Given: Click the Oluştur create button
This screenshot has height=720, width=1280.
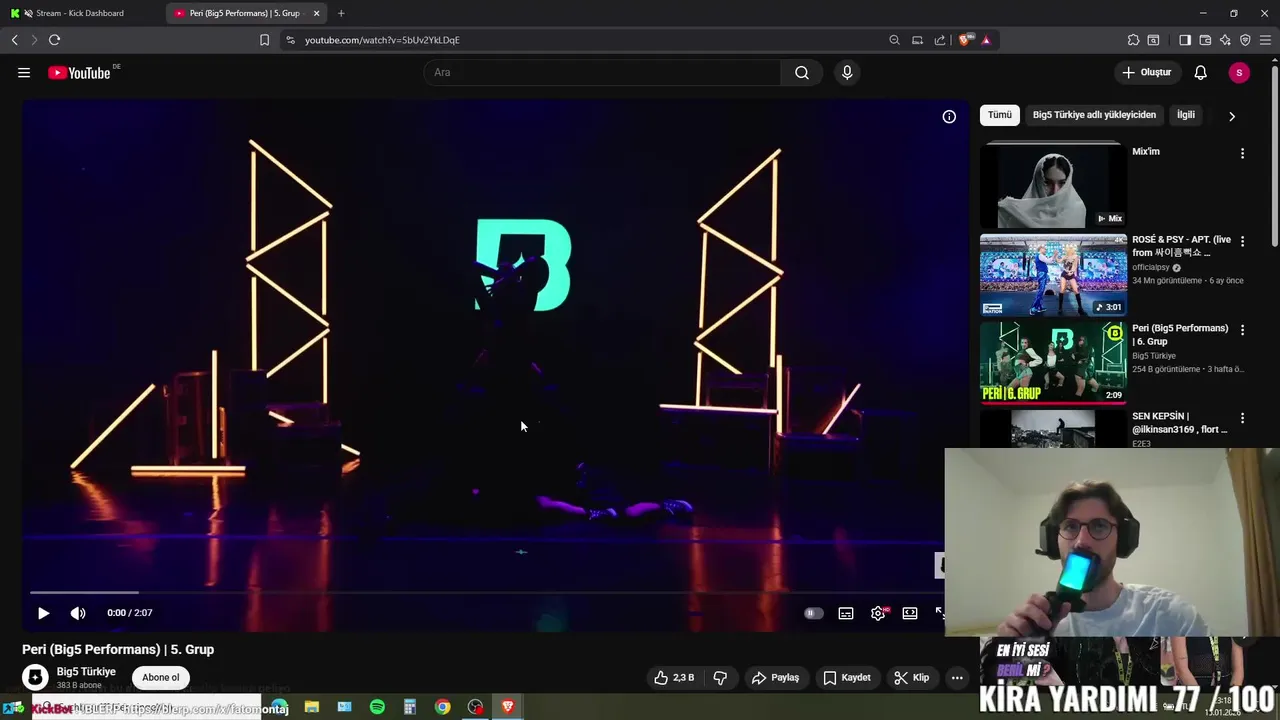Looking at the screenshot, I should pyautogui.click(x=1146, y=73).
